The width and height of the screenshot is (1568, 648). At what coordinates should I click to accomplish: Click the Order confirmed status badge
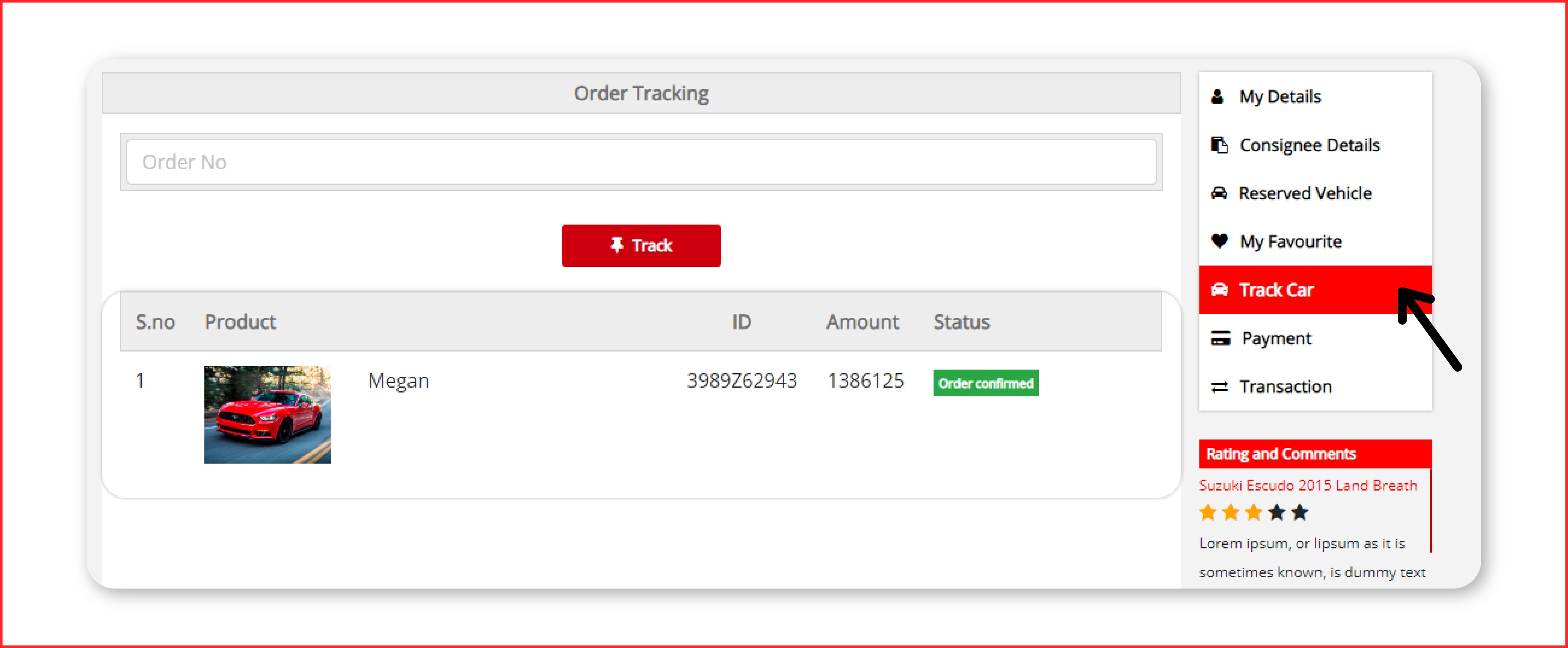[x=985, y=383]
